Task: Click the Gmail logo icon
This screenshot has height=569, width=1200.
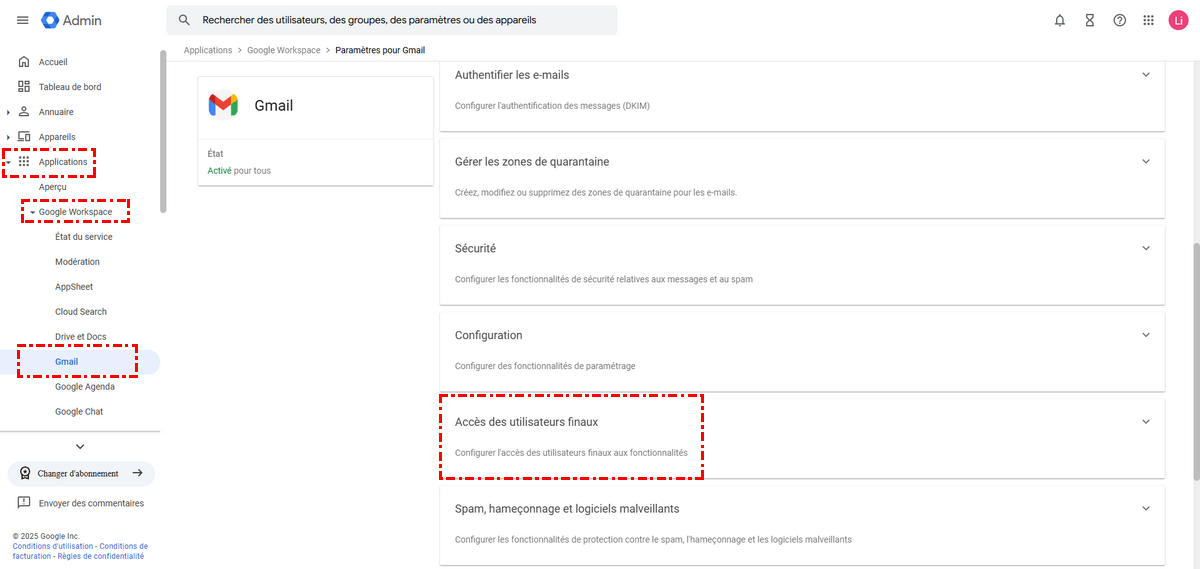Action: click(x=223, y=105)
